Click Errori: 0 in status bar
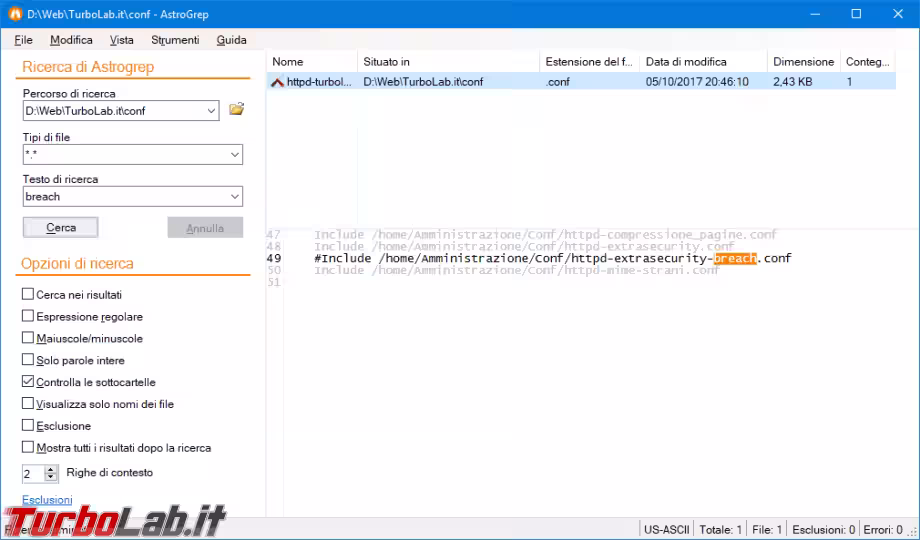This screenshot has height=540, width=920. coord(884,530)
